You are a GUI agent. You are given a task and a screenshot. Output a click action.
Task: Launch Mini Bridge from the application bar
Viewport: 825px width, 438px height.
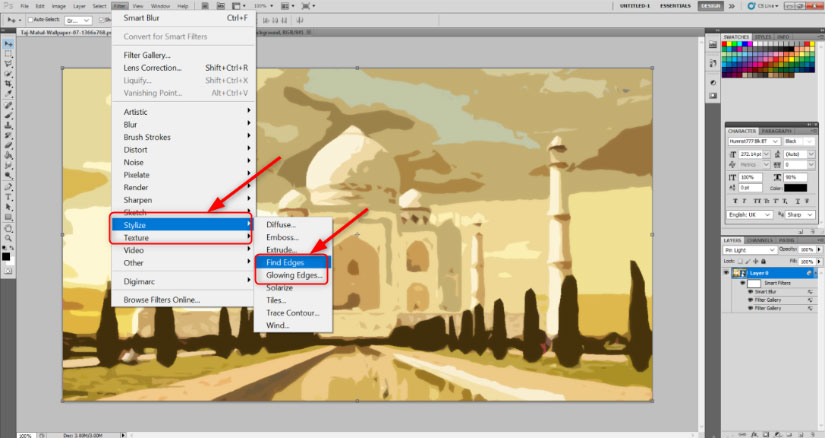[x=221, y=6]
